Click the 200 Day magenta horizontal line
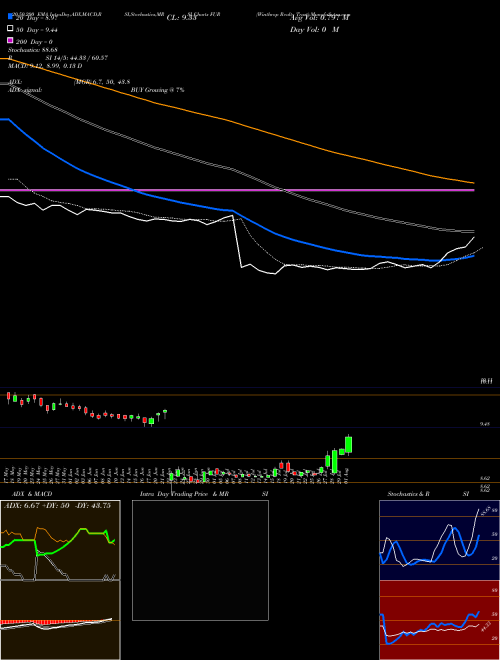The image size is (500, 660). 237,190
